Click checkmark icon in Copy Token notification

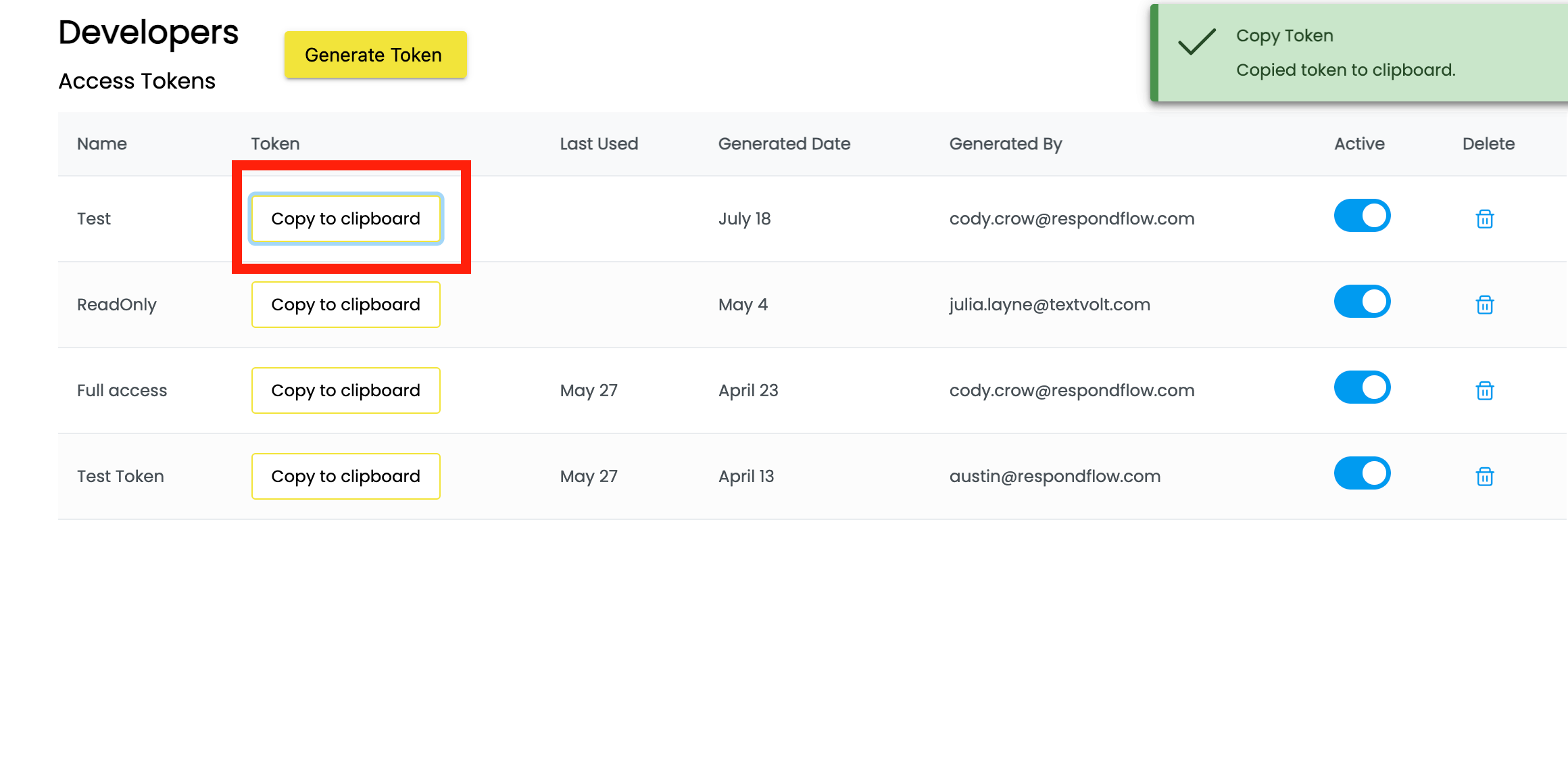[x=1197, y=42]
